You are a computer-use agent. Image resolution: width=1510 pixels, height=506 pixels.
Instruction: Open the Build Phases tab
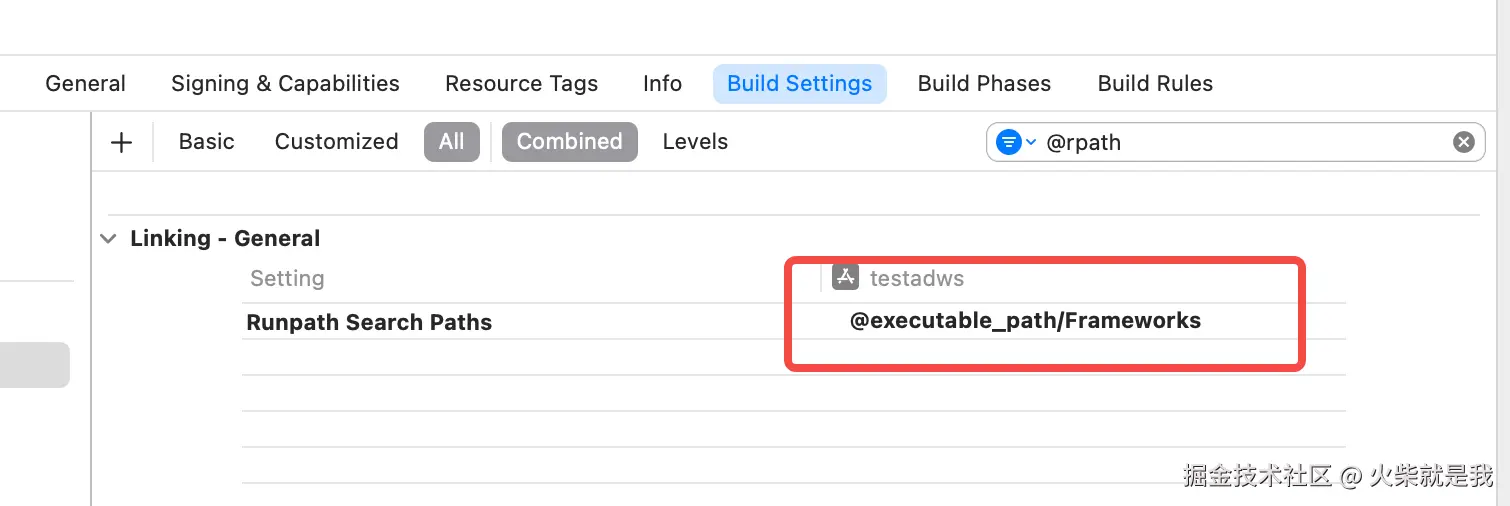pos(984,84)
